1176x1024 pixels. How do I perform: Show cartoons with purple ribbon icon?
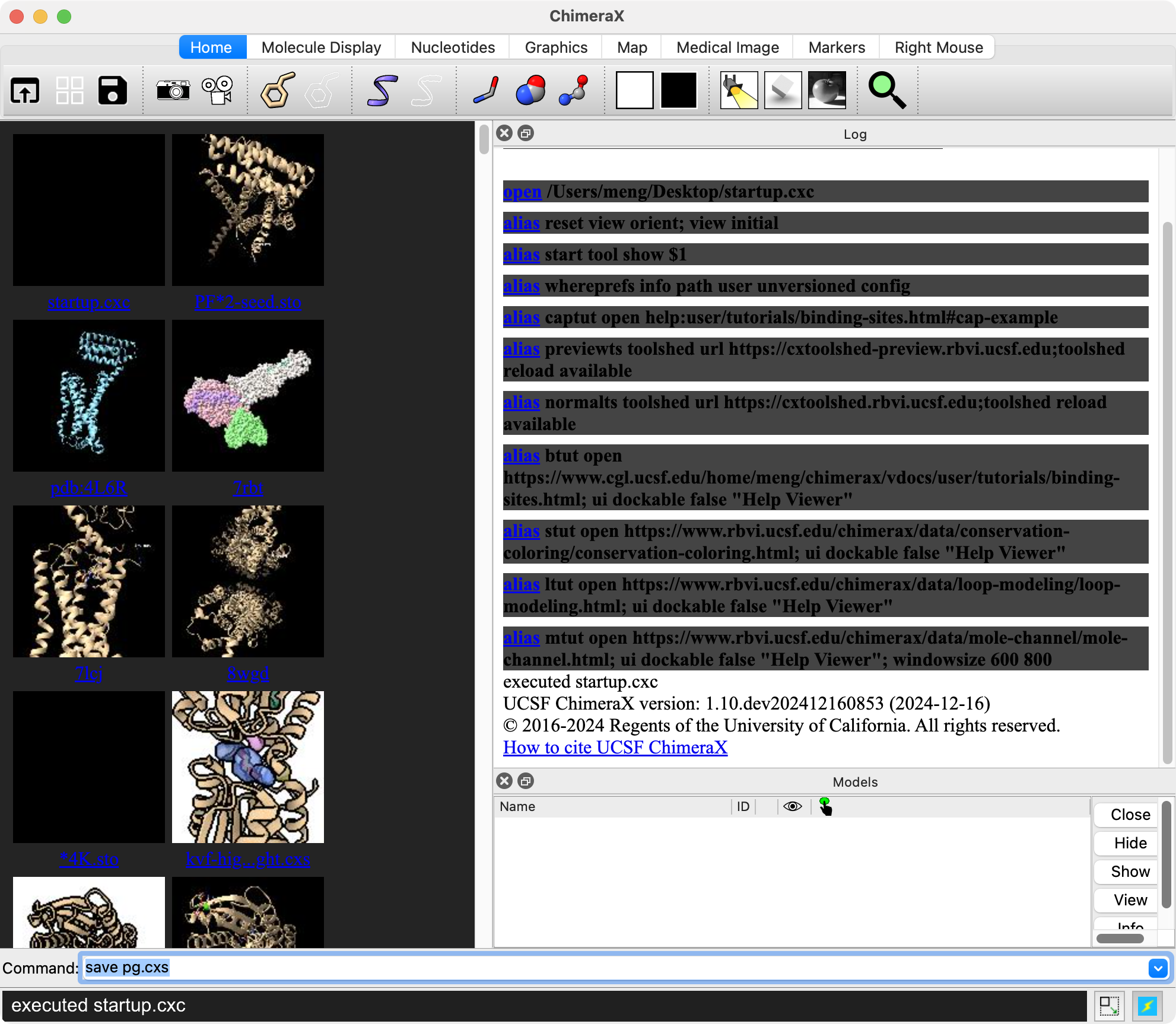[382, 91]
